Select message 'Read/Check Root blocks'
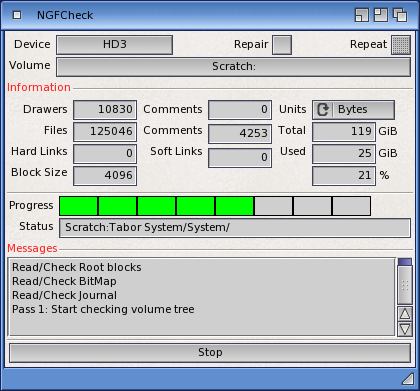This screenshot has width=420, height=391. click(x=77, y=267)
